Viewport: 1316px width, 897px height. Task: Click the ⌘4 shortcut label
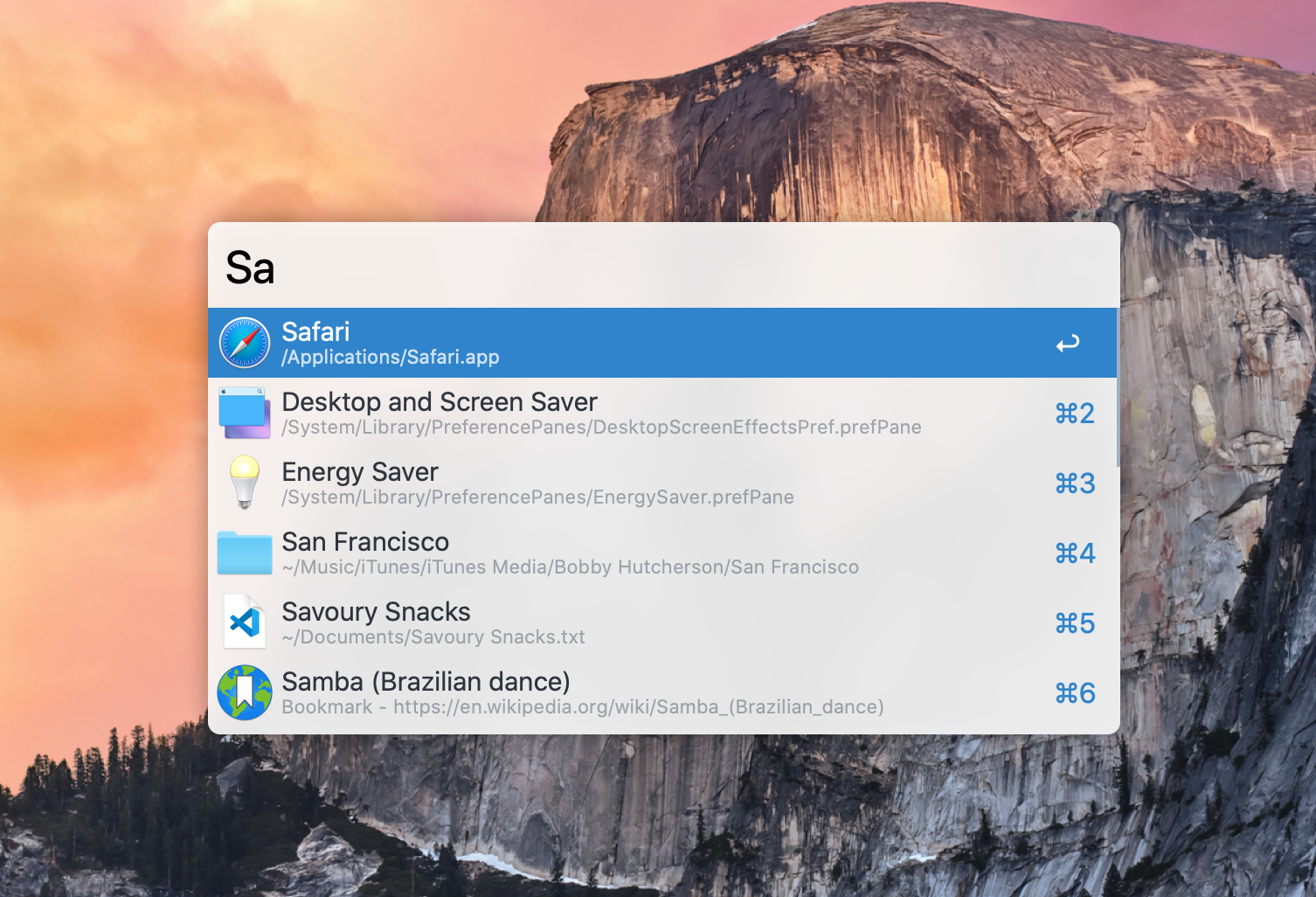[x=1075, y=553]
